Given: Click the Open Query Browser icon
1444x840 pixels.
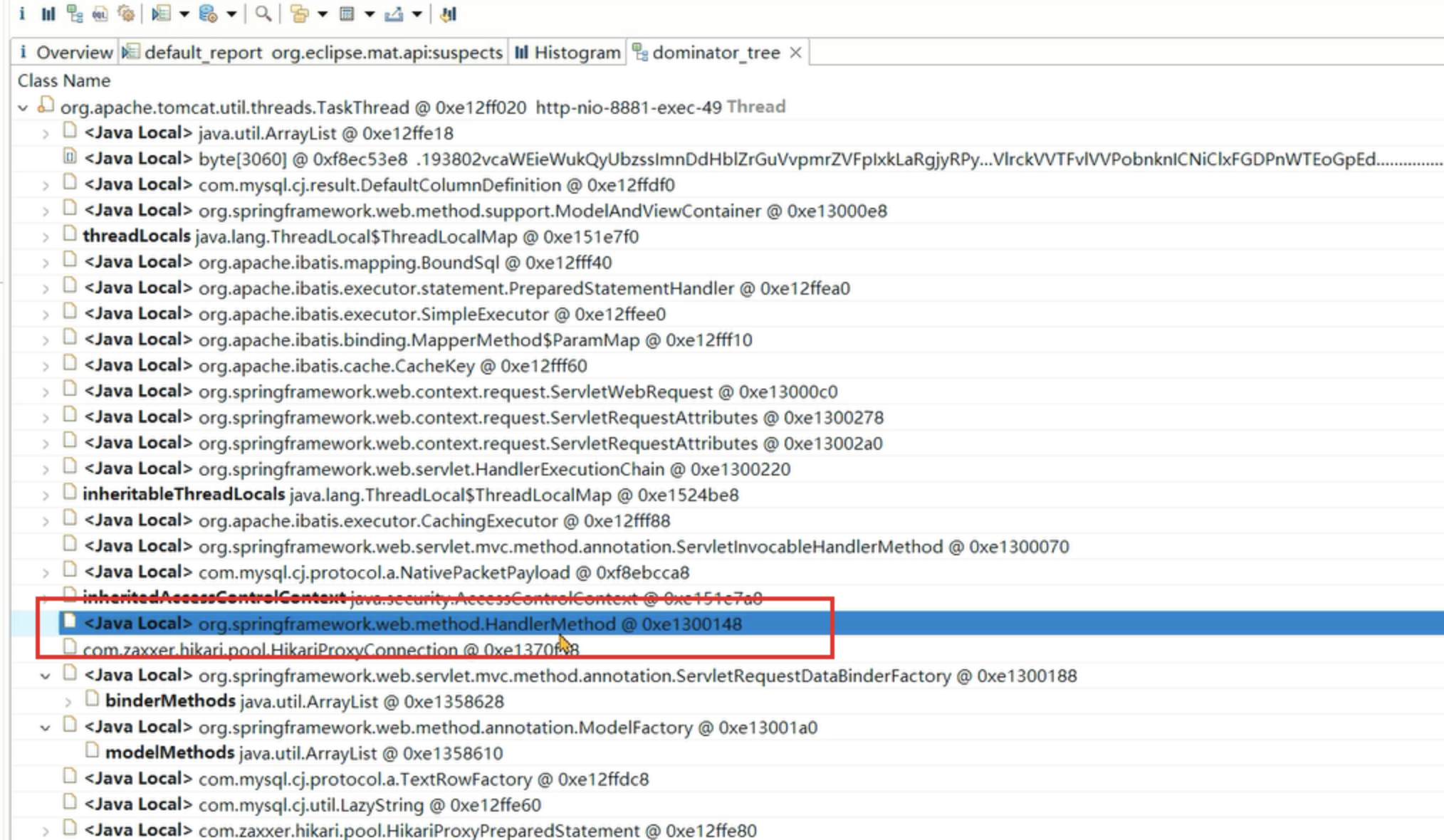Looking at the screenshot, I should click(208, 14).
